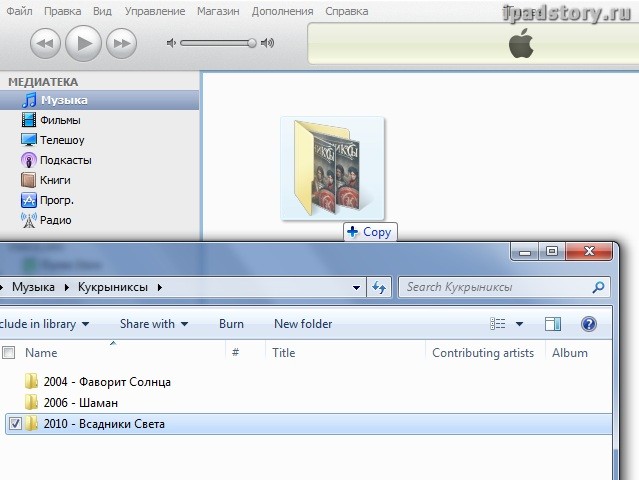Click folder icon of 2004 - Фаворит Солнца

[31, 381]
